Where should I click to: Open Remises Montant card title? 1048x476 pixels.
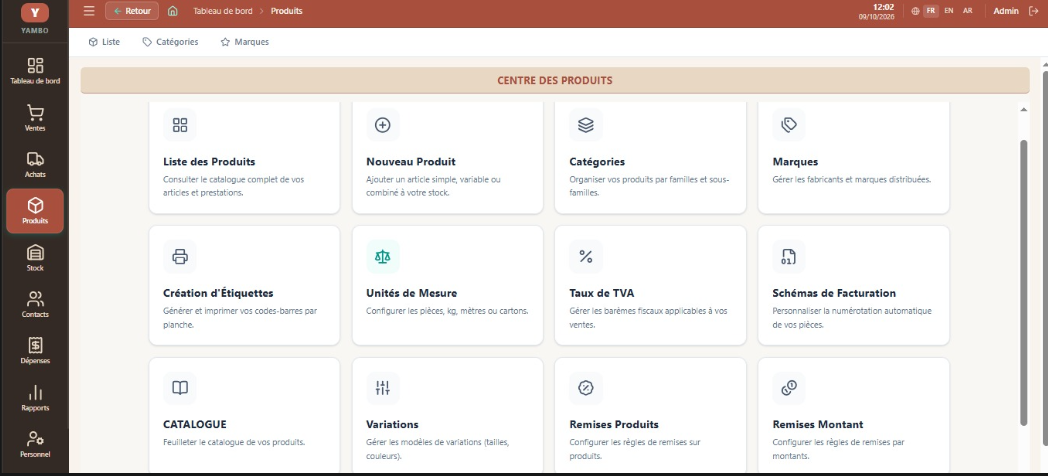[x=818, y=425]
